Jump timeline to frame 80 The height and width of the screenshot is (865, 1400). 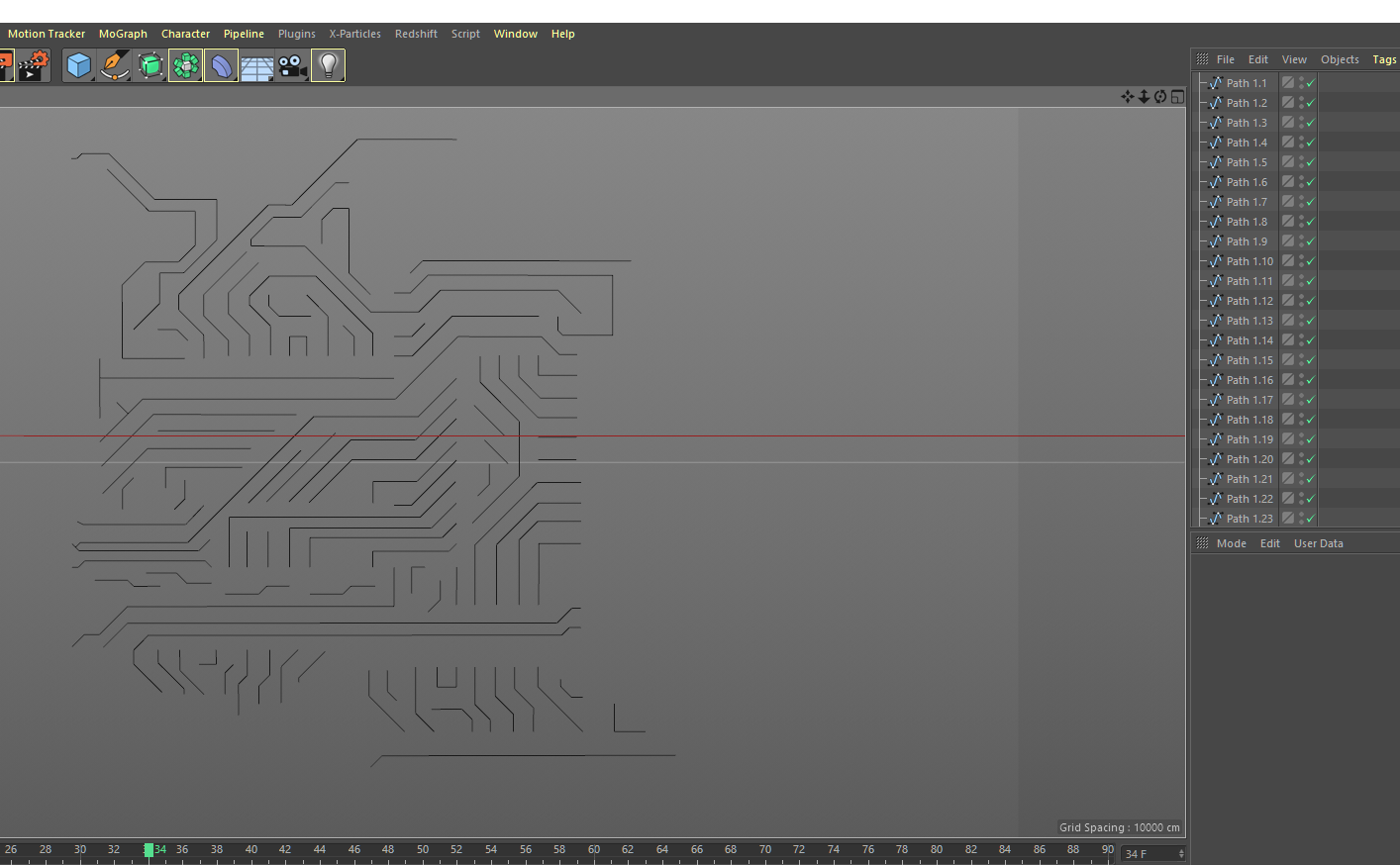pos(937,851)
